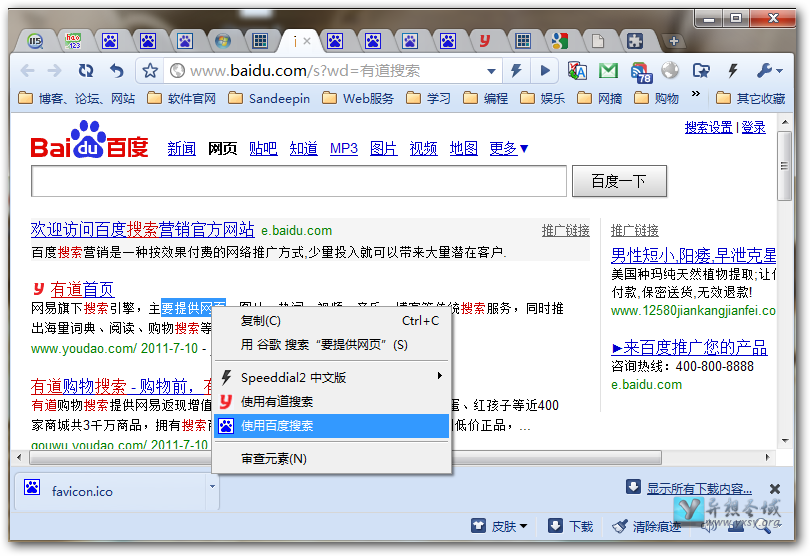Click the bookmark star icon
The height and width of the screenshot is (556, 810).
pyautogui.click(x=150, y=71)
